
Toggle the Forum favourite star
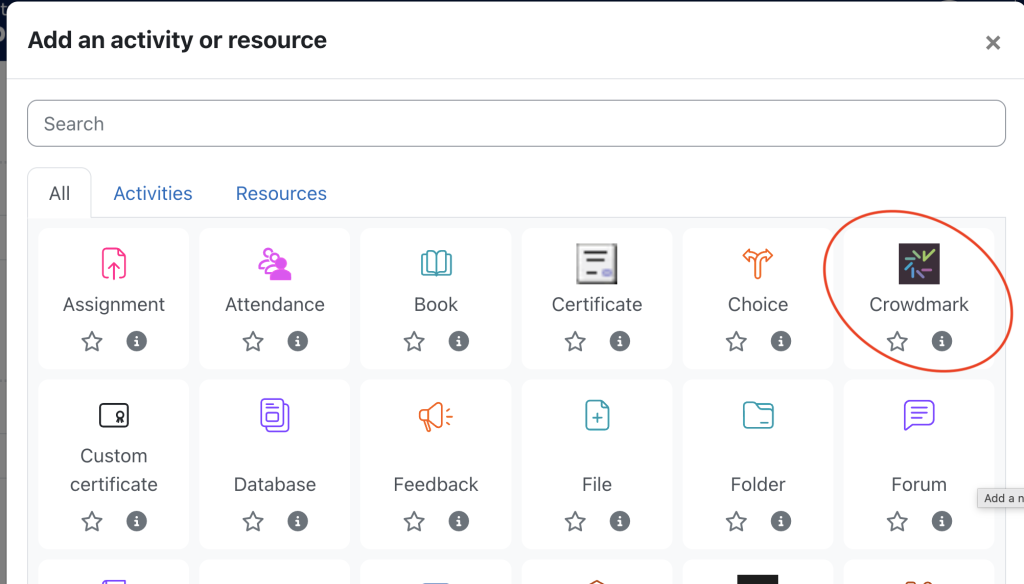click(897, 521)
